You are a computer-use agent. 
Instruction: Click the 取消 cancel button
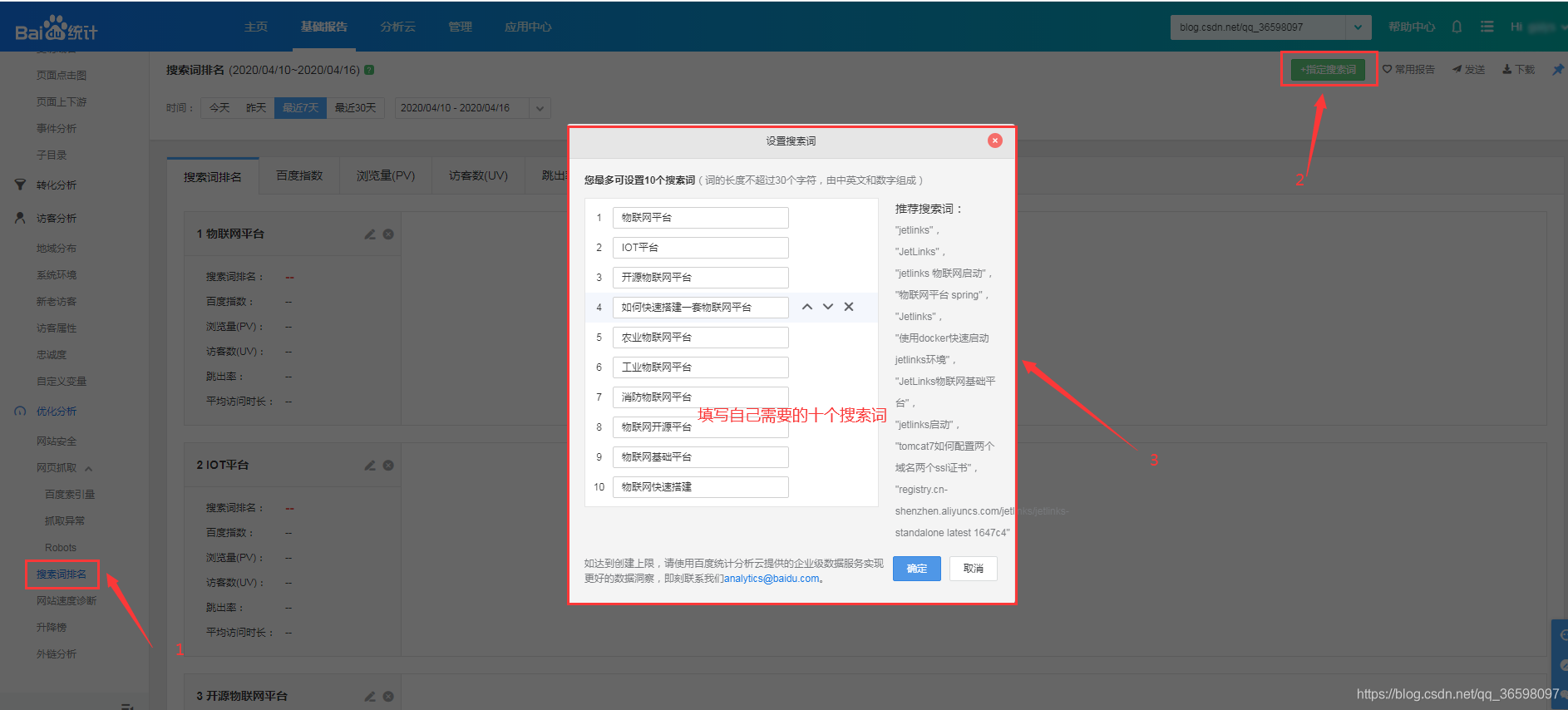(974, 569)
